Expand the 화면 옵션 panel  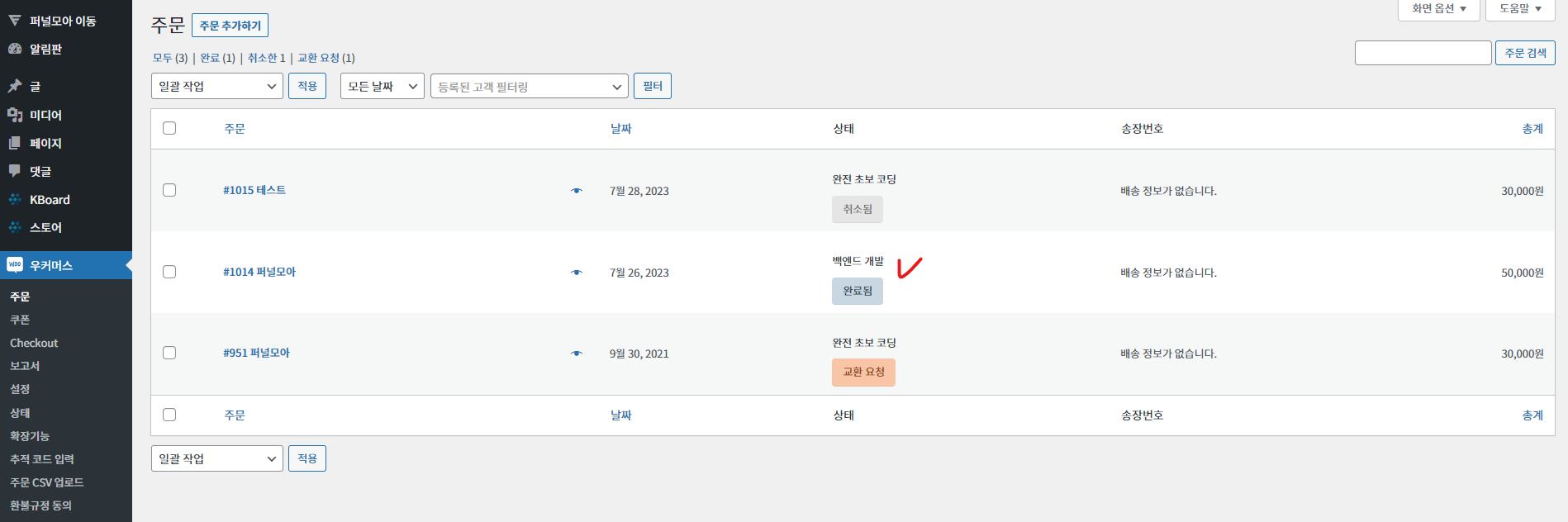click(1439, 9)
